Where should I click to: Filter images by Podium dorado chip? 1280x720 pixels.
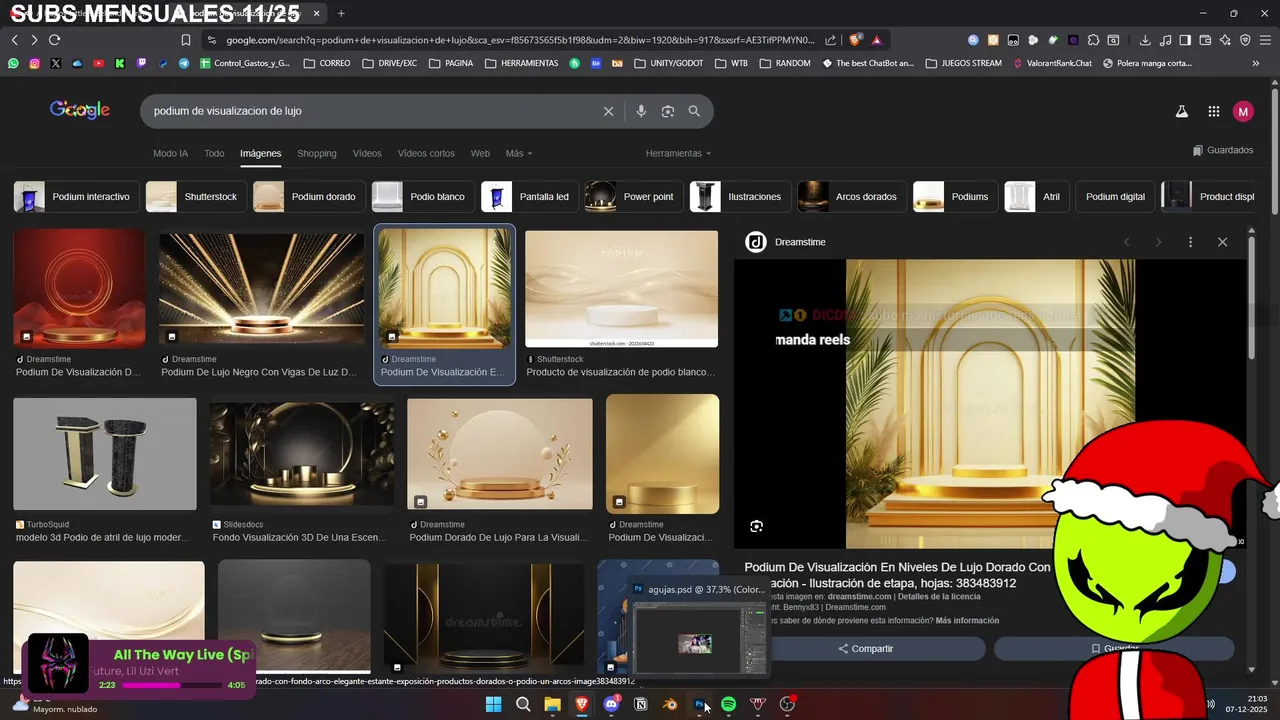click(308, 197)
